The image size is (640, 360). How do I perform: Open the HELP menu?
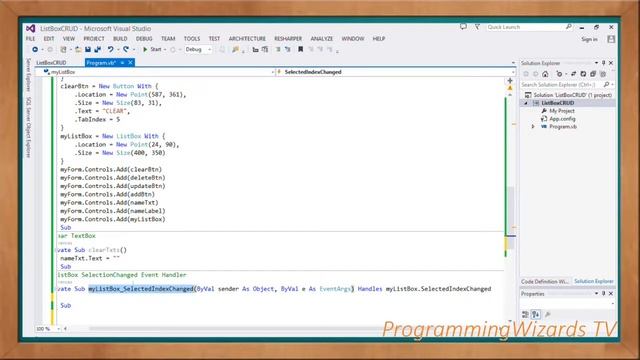pos(379,39)
